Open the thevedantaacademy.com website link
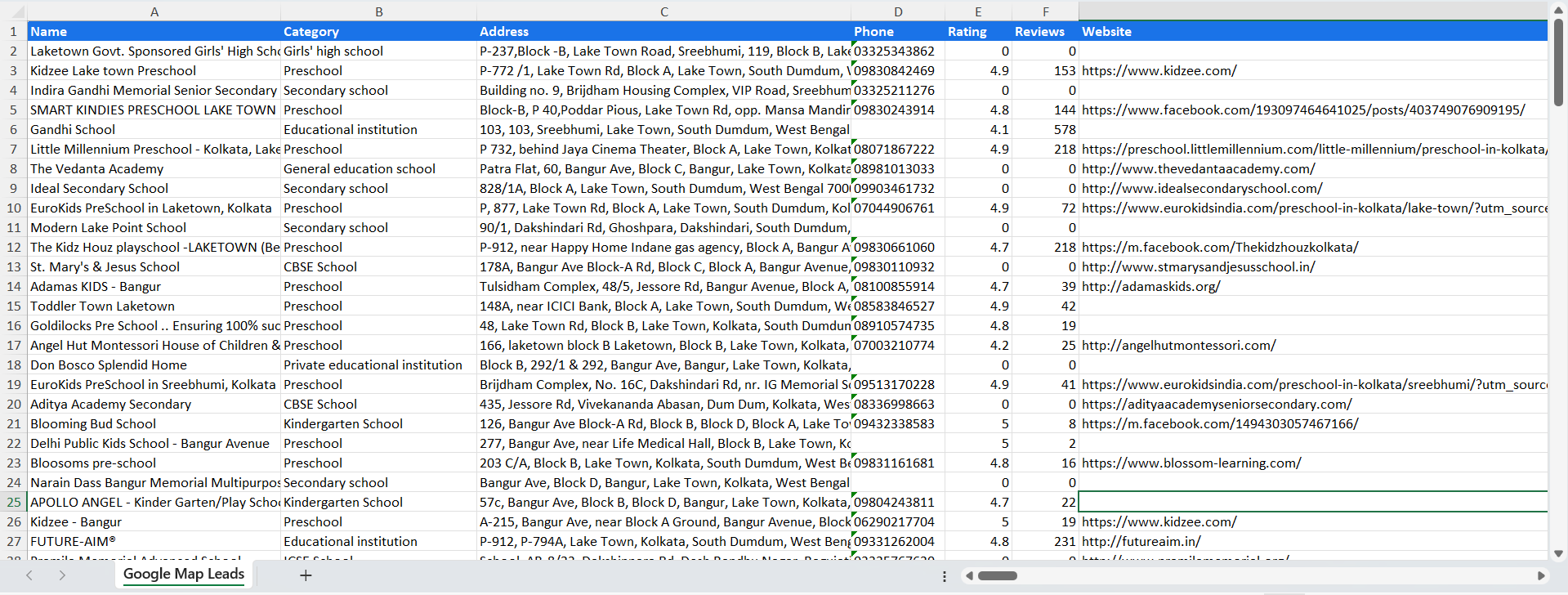Screen dimensions: 1568x595 [1198, 168]
